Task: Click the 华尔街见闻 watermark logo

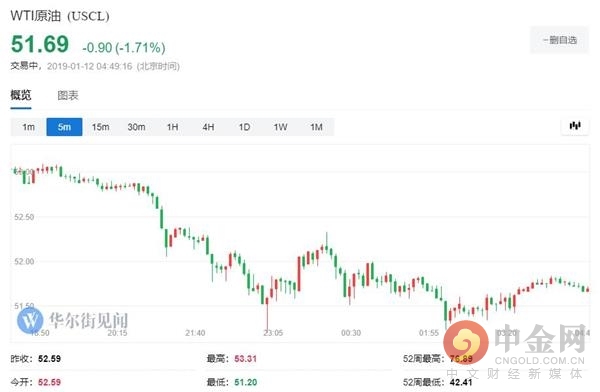Action: click(73, 320)
